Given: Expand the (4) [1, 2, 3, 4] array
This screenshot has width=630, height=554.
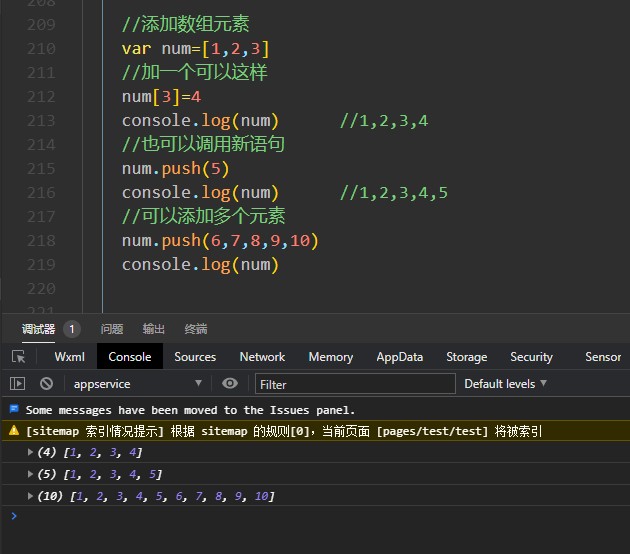Looking at the screenshot, I should [x=30, y=452].
